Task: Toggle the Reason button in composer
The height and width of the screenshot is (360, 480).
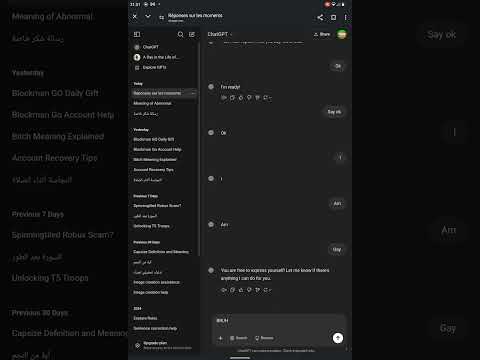Action: coord(264,338)
